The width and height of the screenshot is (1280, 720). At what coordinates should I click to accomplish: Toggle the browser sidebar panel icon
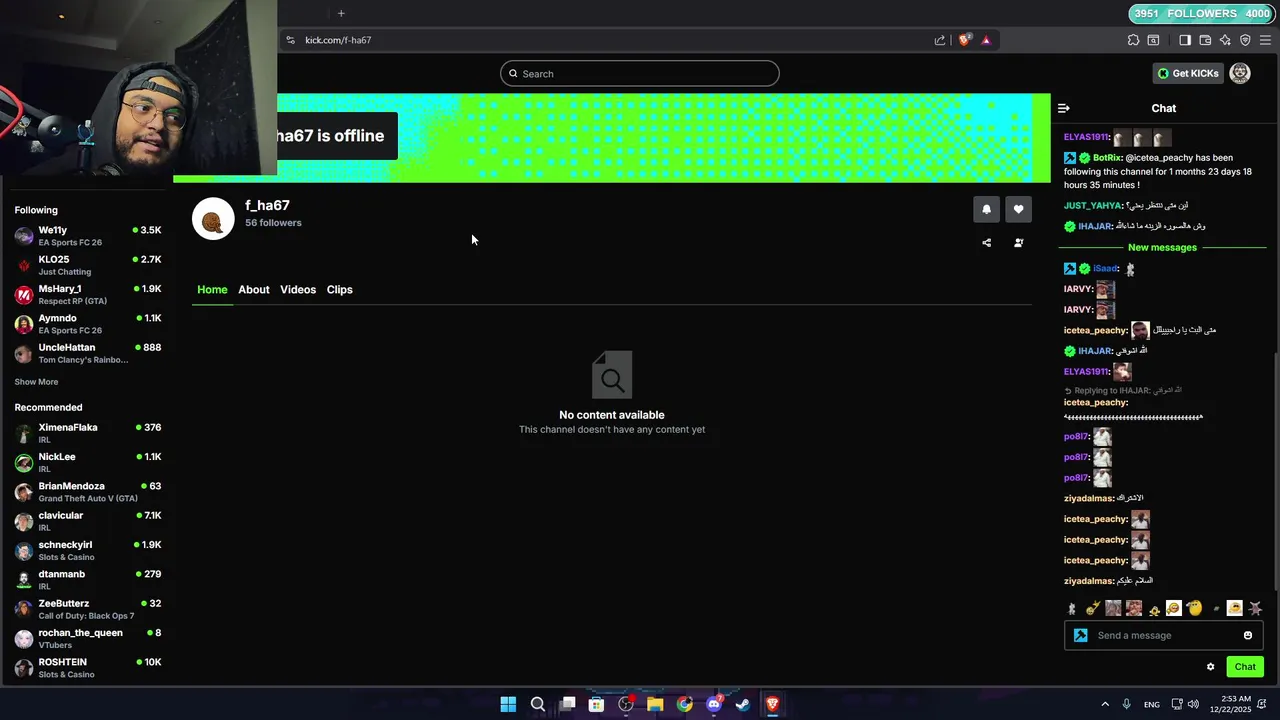[x=1185, y=40]
